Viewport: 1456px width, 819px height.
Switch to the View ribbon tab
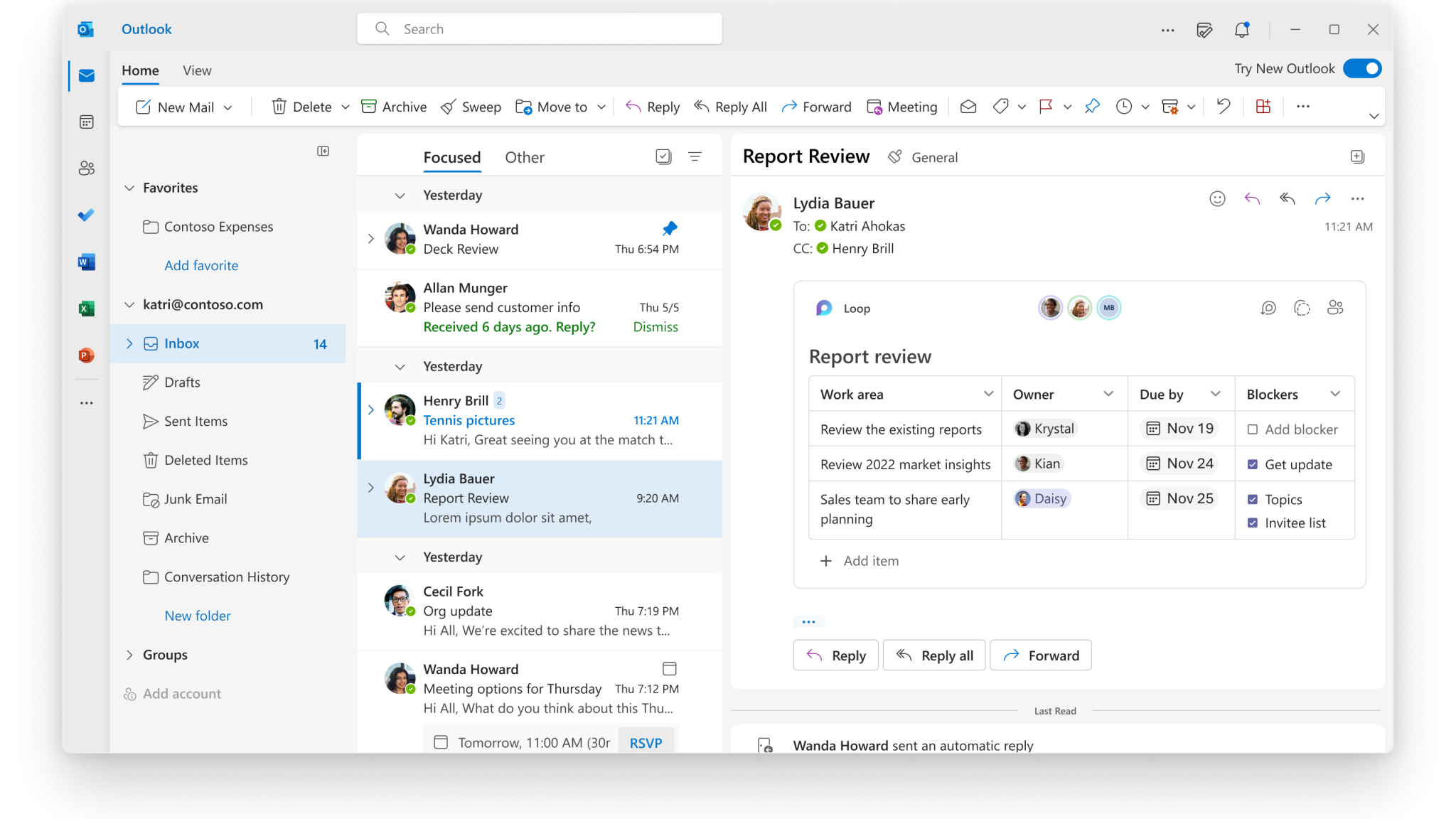click(197, 70)
